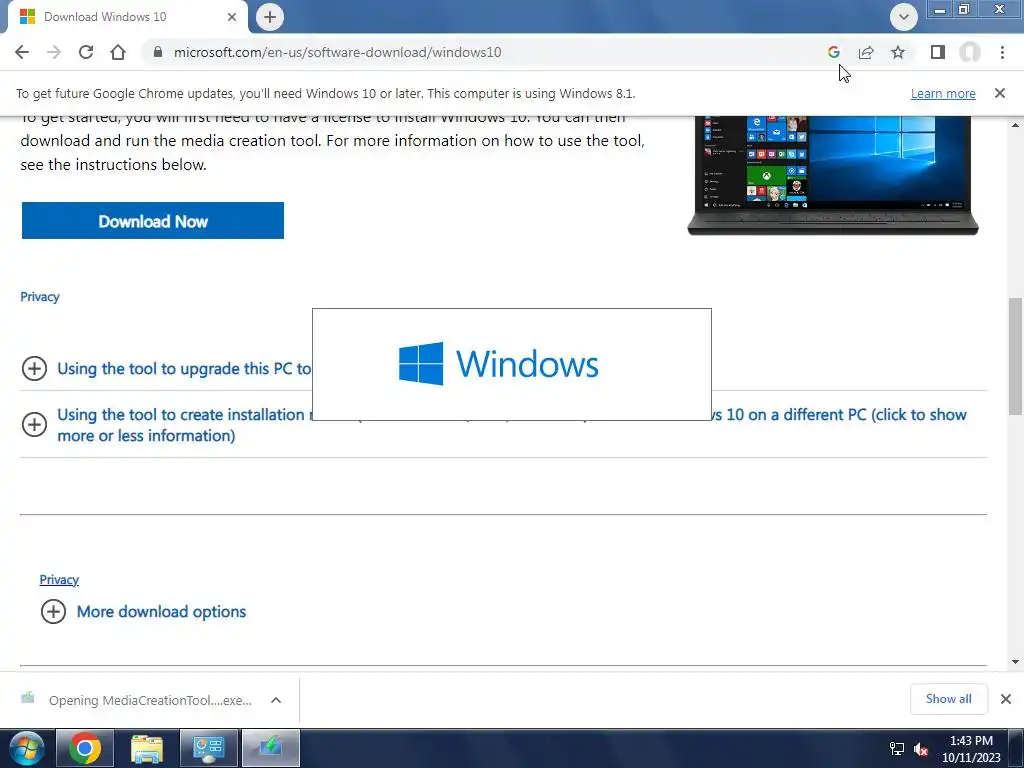Image resolution: width=1024 pixels, height=768 pixels.
Task: Close the downloads bar
Action: (1006, 699)
